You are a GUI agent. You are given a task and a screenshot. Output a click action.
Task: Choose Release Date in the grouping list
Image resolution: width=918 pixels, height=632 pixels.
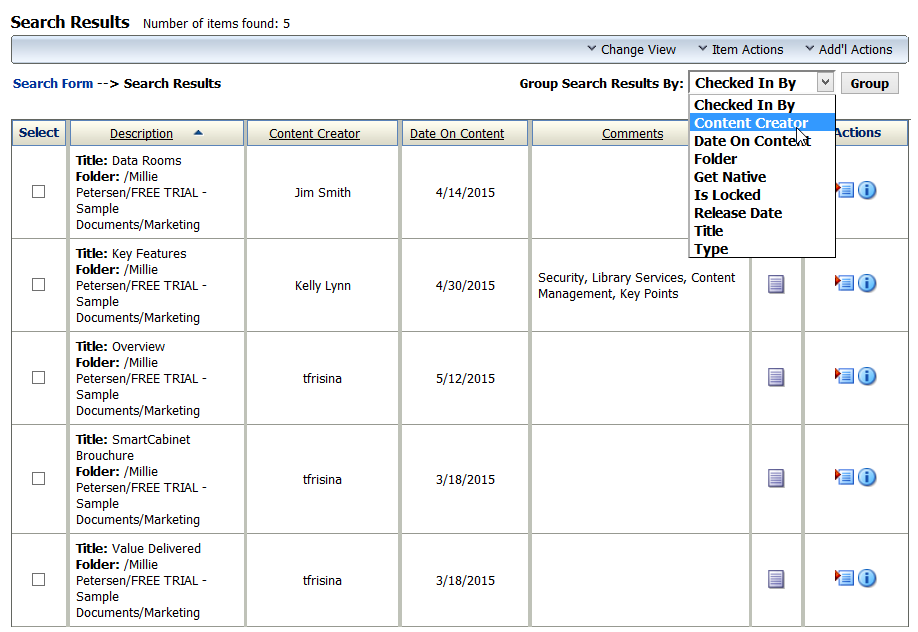click(738, 213)
